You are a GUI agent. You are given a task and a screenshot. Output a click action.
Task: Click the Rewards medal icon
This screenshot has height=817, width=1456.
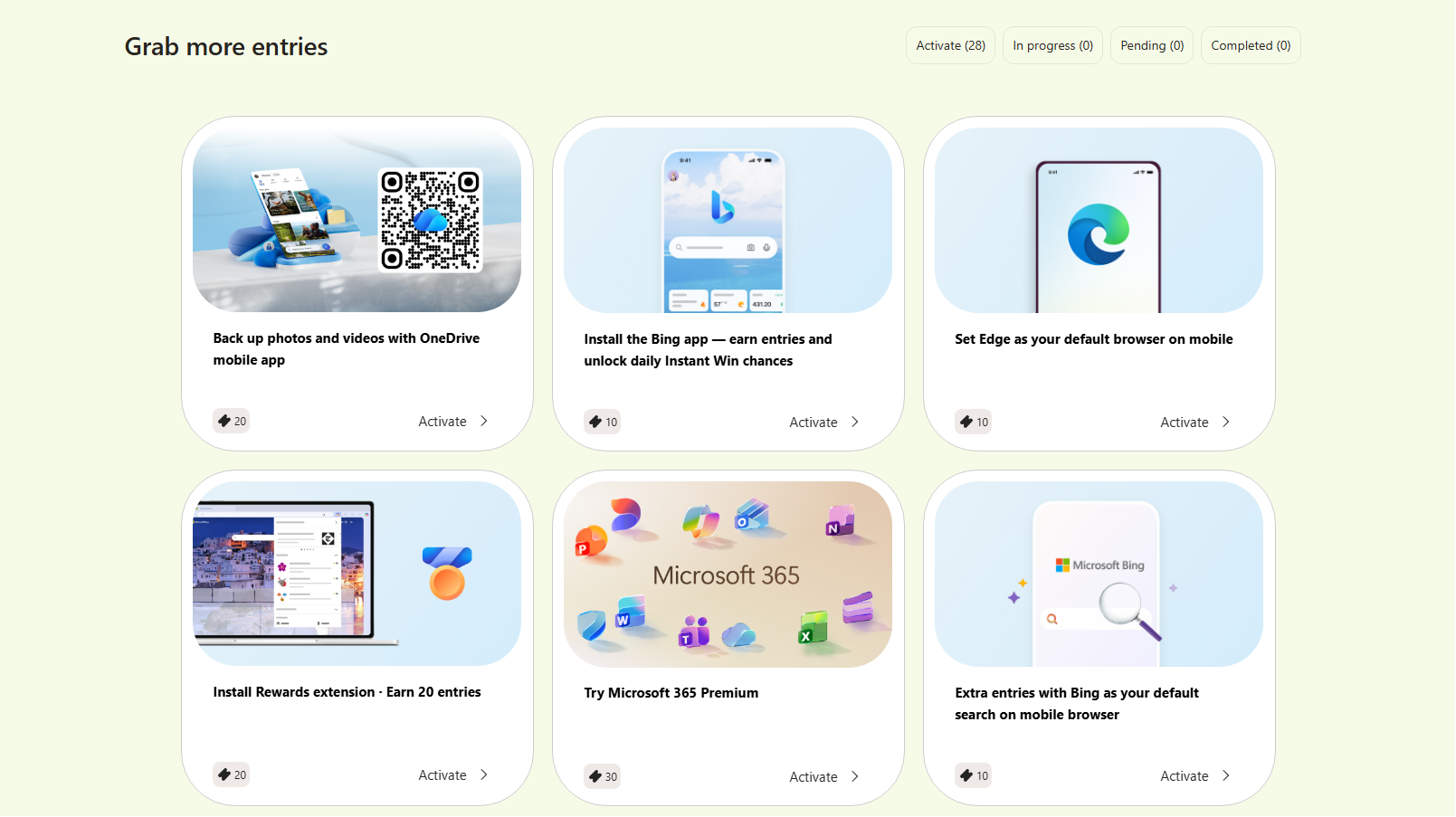[447, 573]
